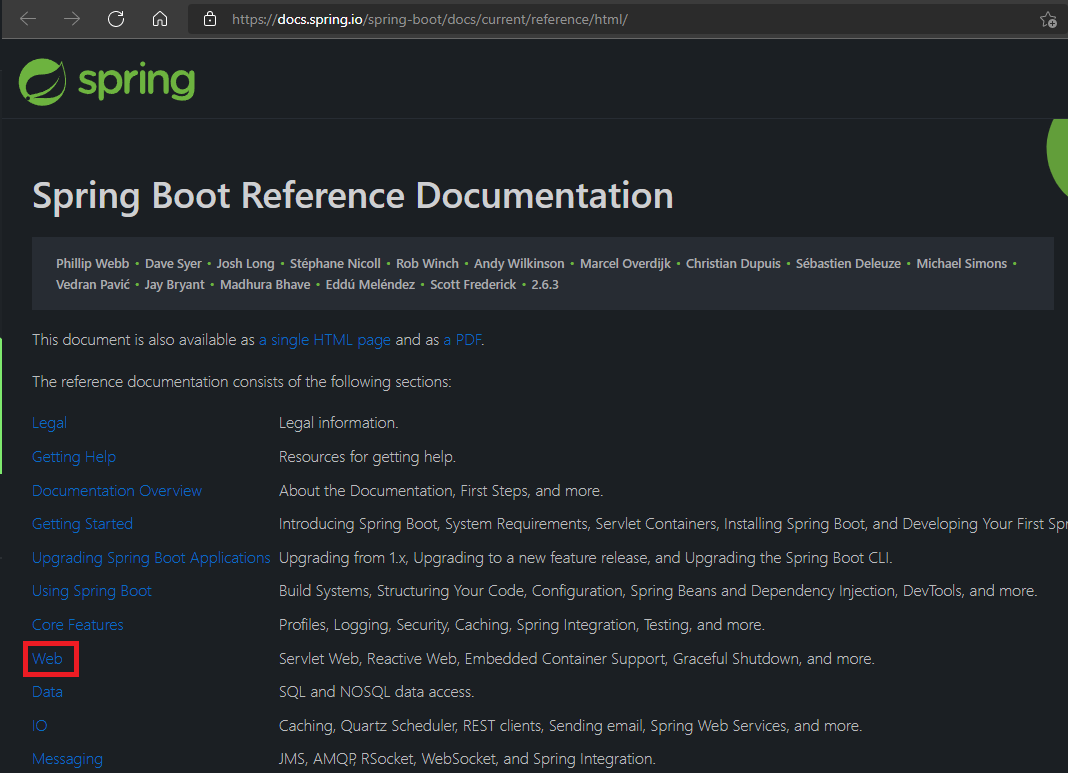Open the PDF version link
Viewport: 1068px width, 773px height.
tap(462, 340)
